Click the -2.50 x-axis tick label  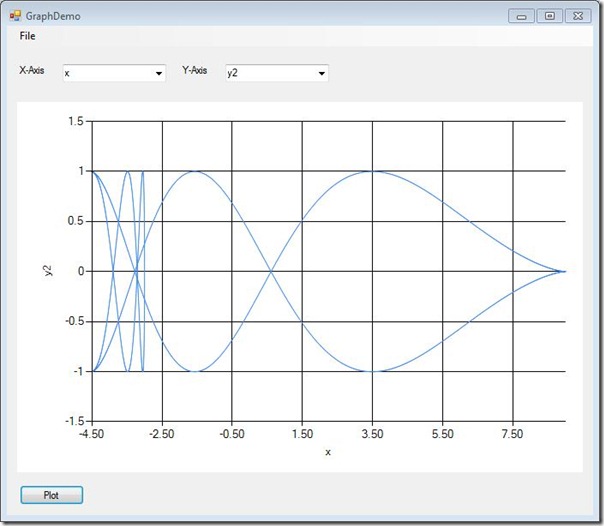pyautogui.click(x=162, y=434)
